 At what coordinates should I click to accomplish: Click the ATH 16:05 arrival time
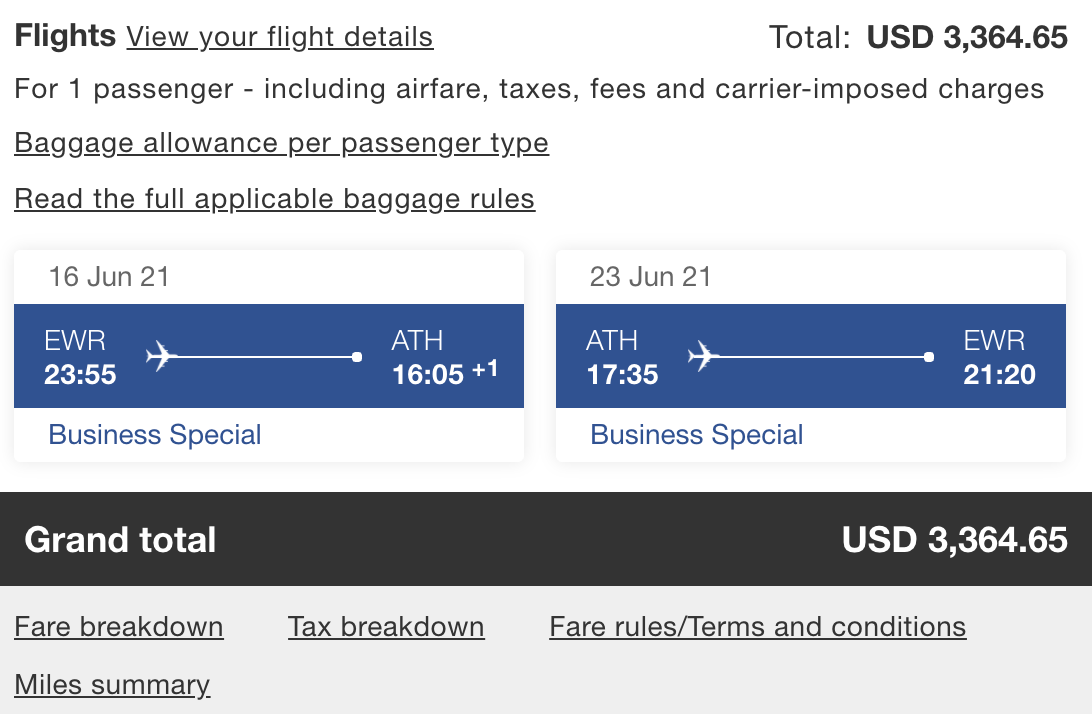coord(428,375)
